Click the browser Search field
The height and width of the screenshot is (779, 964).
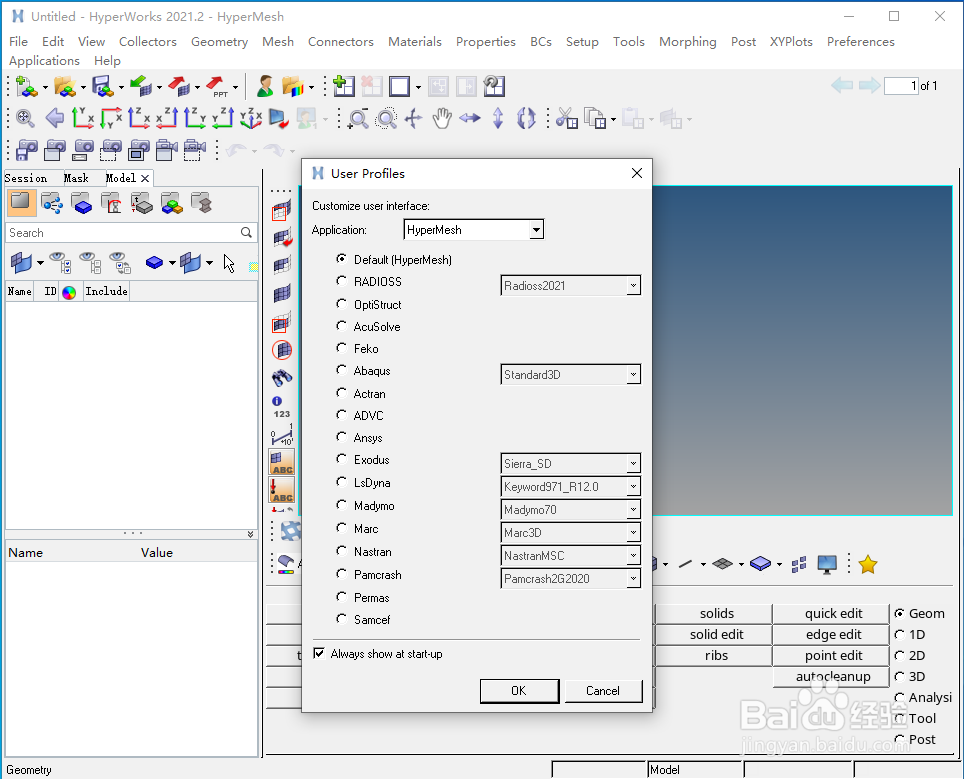click(131, 232)
